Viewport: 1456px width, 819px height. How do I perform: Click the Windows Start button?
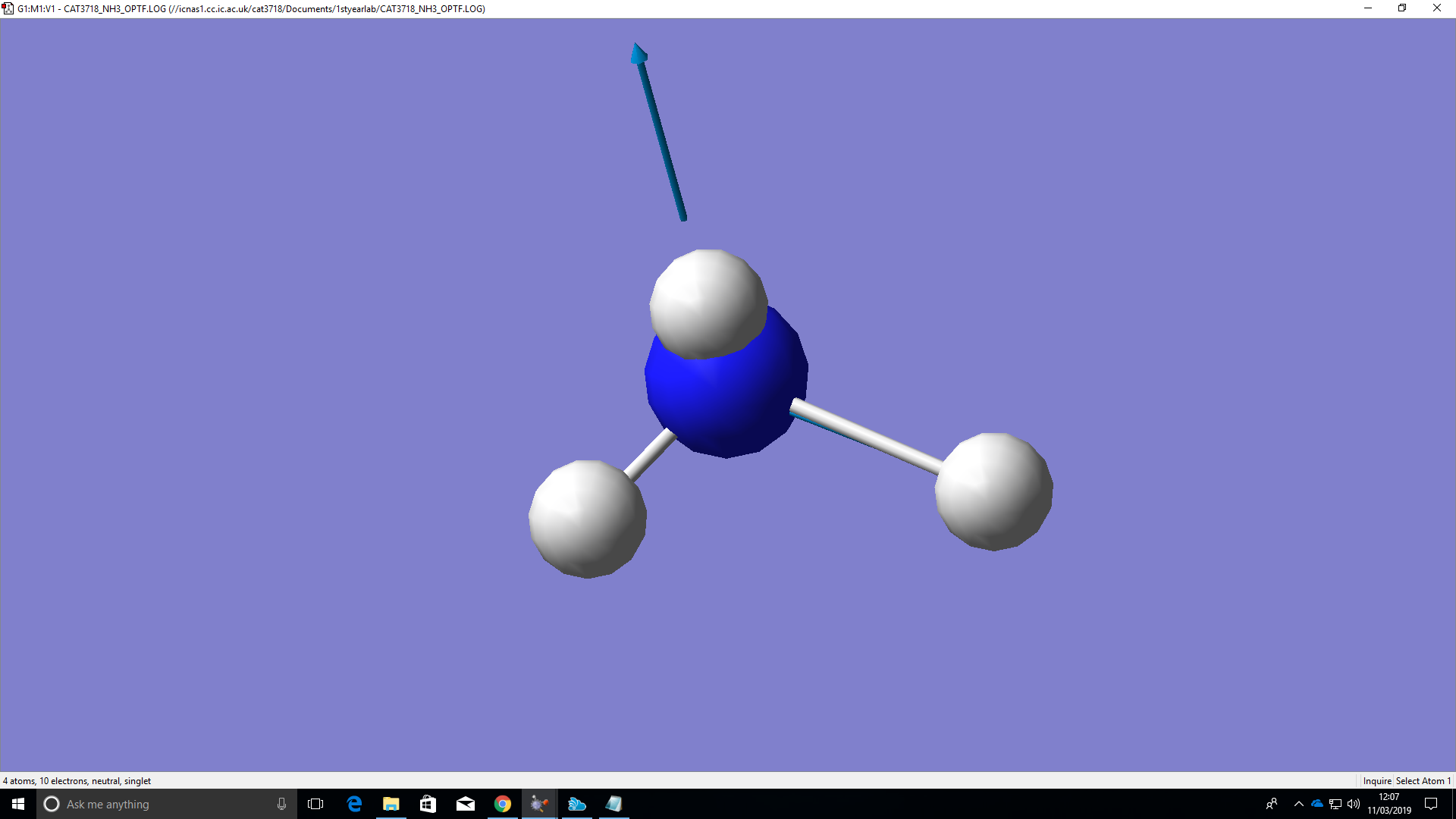(18, 804)
